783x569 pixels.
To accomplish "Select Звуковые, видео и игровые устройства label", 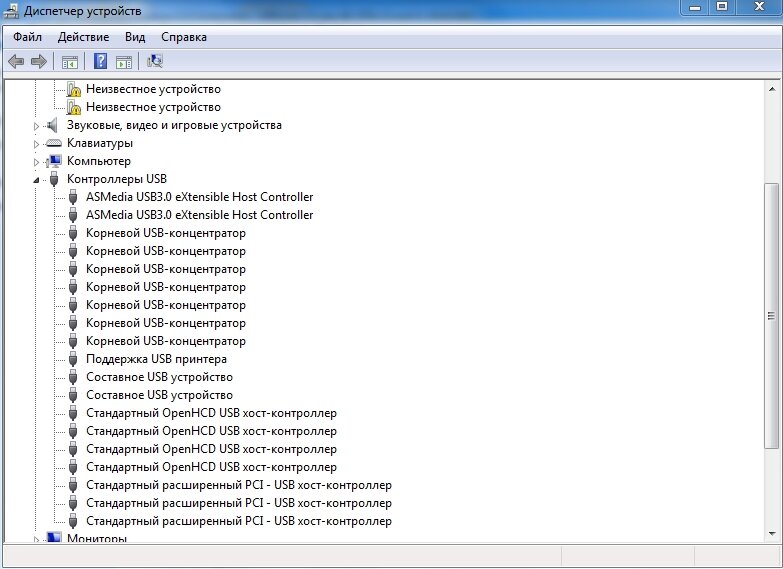I will pyautogui.click(x=174, y=125).
